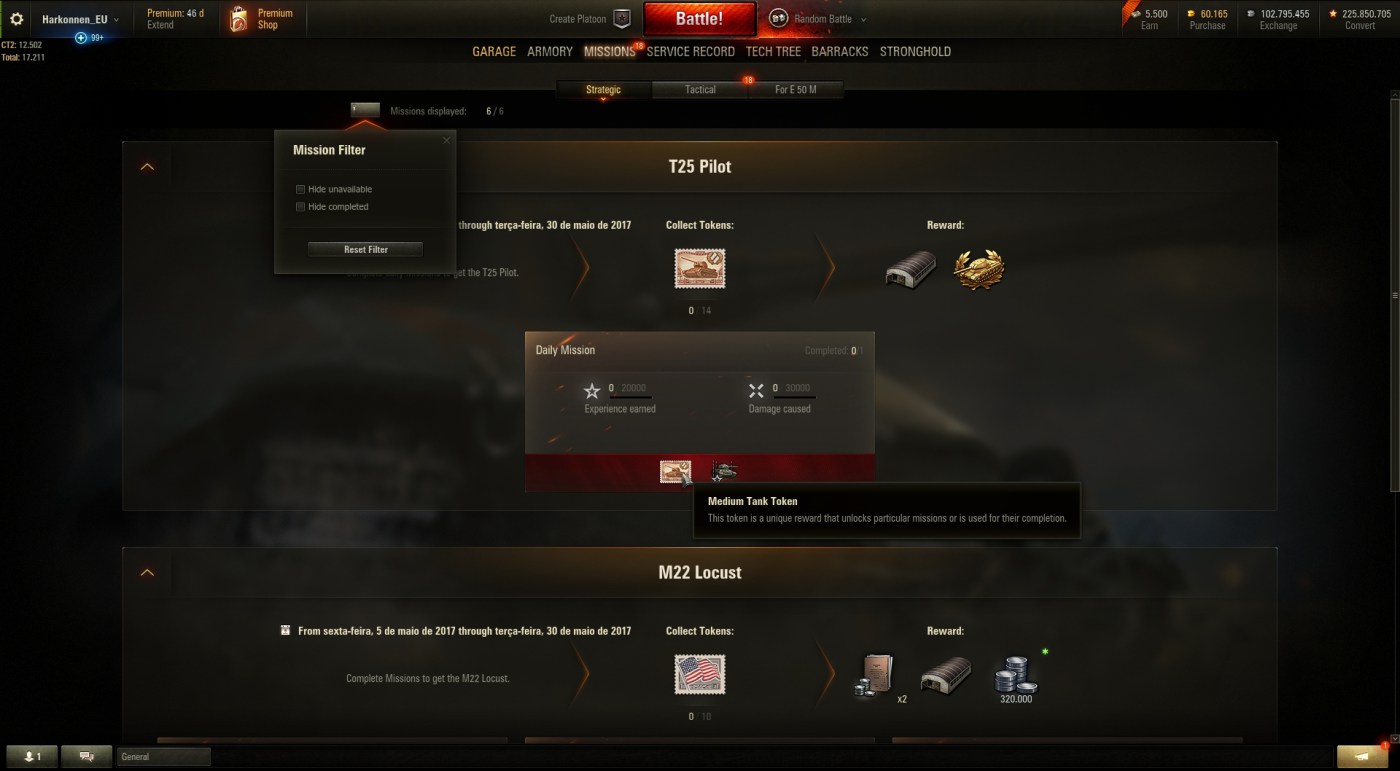Collapse the T25 Pilot section
The image size is (1400, 771).
click(147, 167)
